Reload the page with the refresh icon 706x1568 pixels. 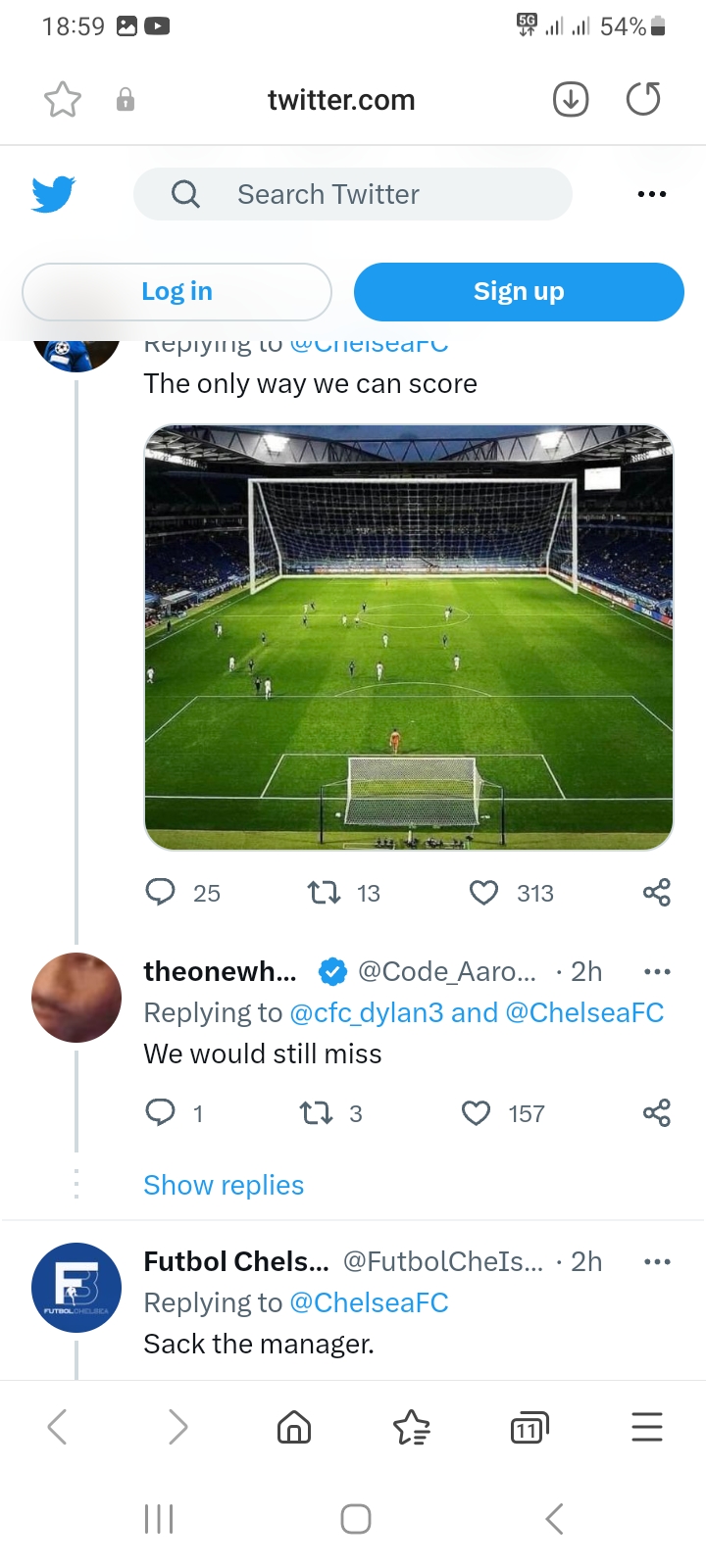click(643, 99)
